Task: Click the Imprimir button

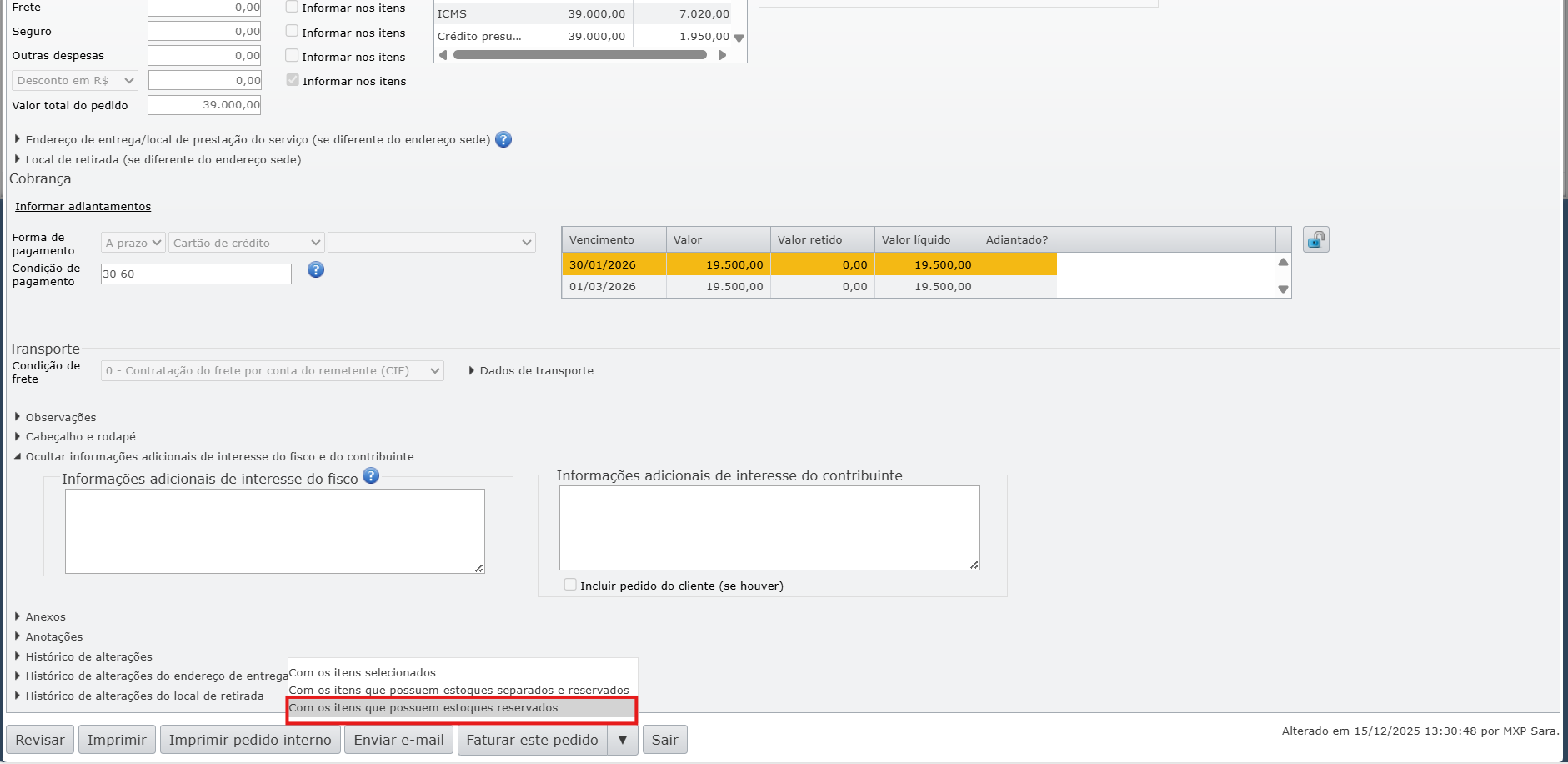Action: tap(117, 740)
